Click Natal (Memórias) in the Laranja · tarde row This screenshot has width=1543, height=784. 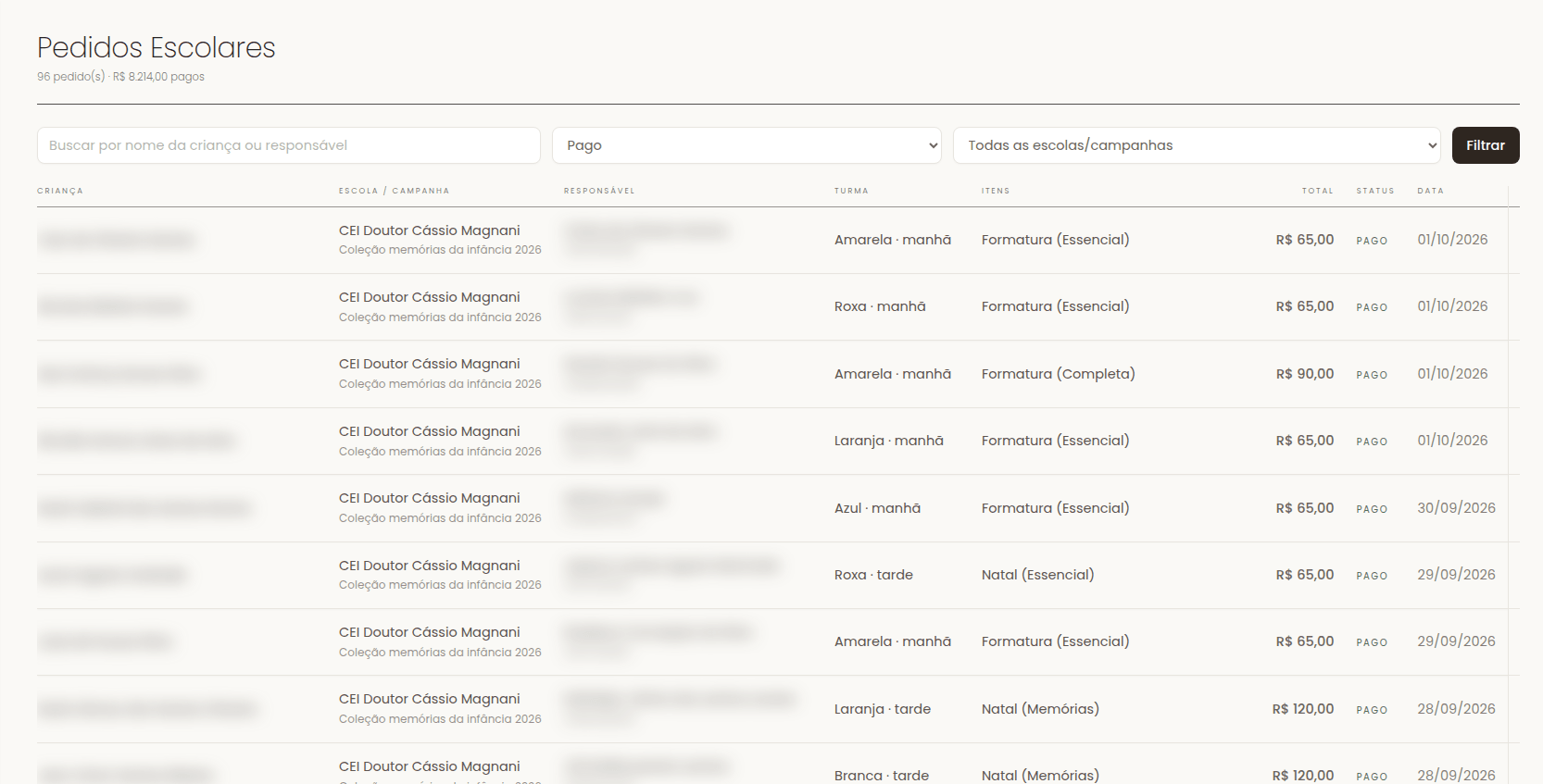[x=1040, y=709]
